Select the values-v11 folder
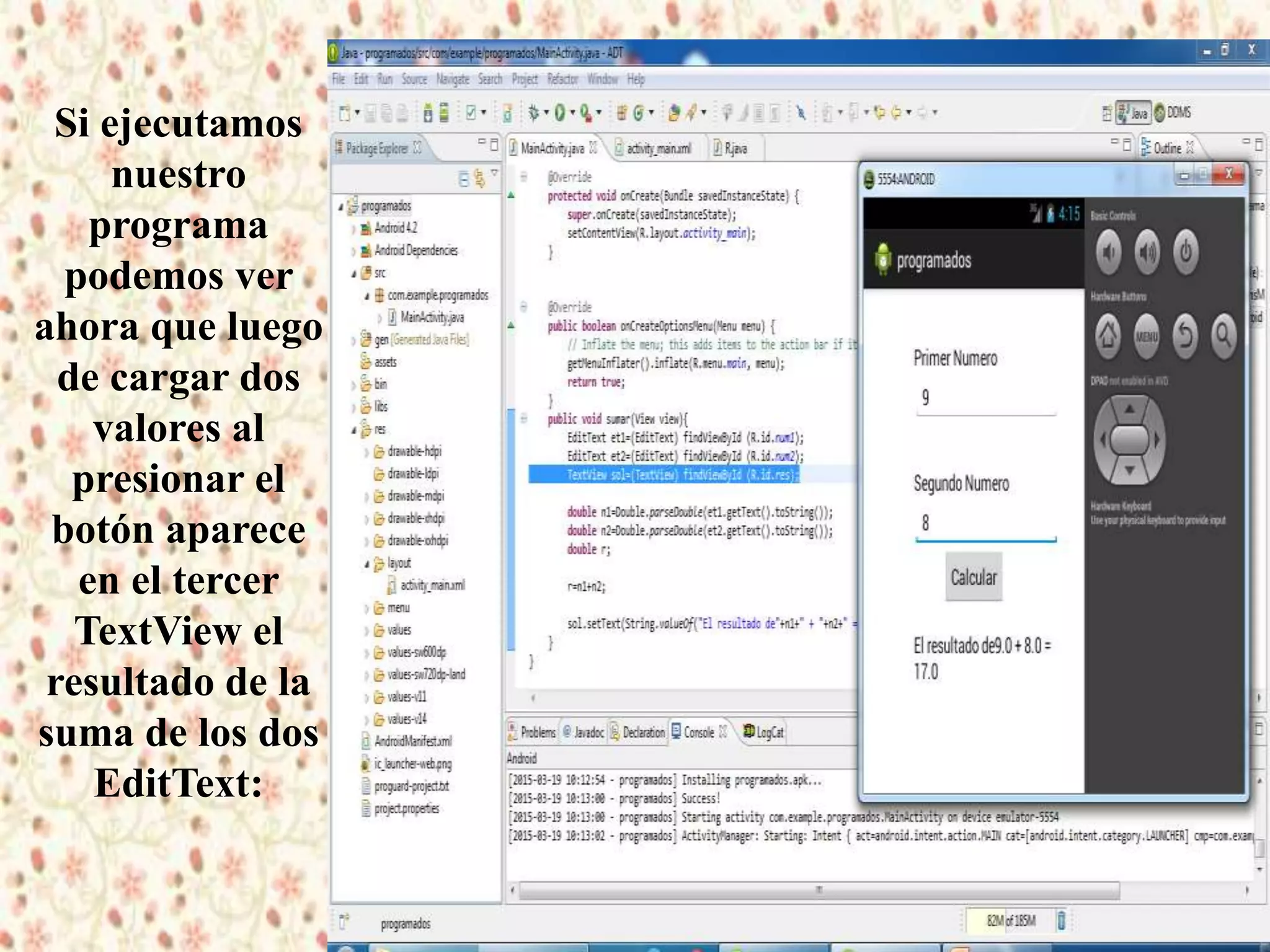Viewport: 1270px width, 952px height. (x=400, y=697)
